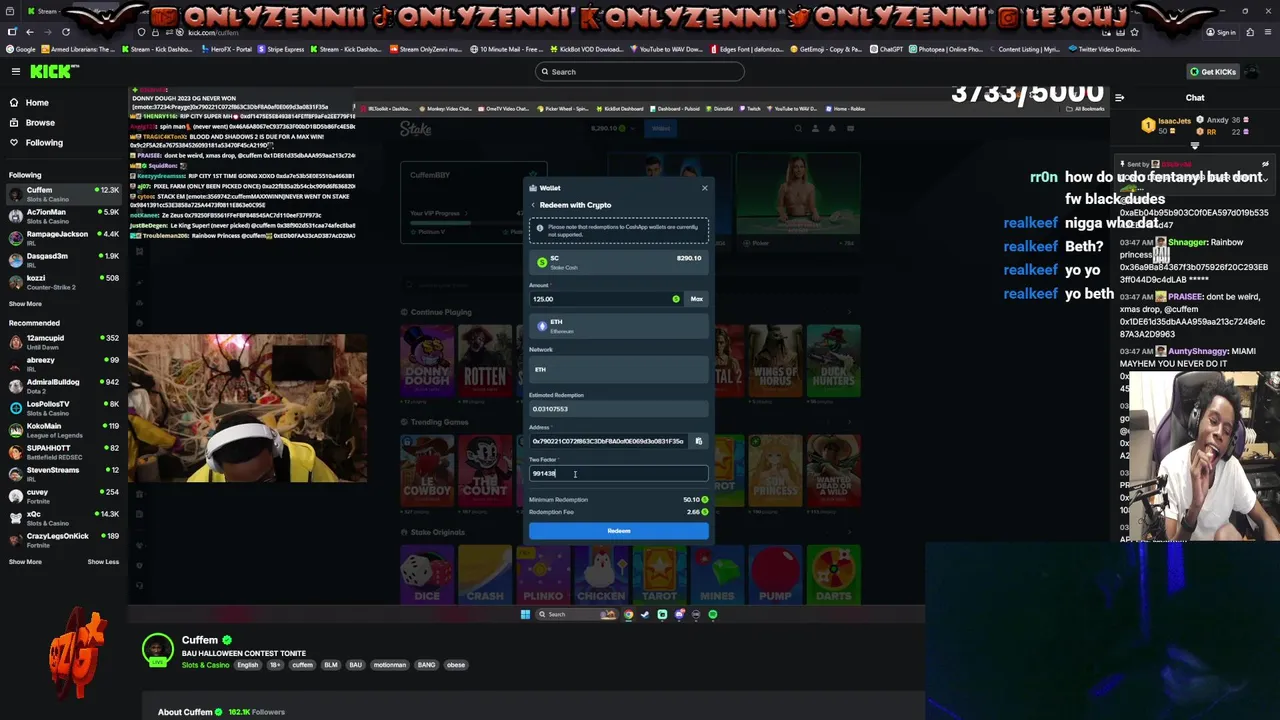Close the Stake Wallet dialog
Viewport: 1280px width, 720px height.
(704, 188)
